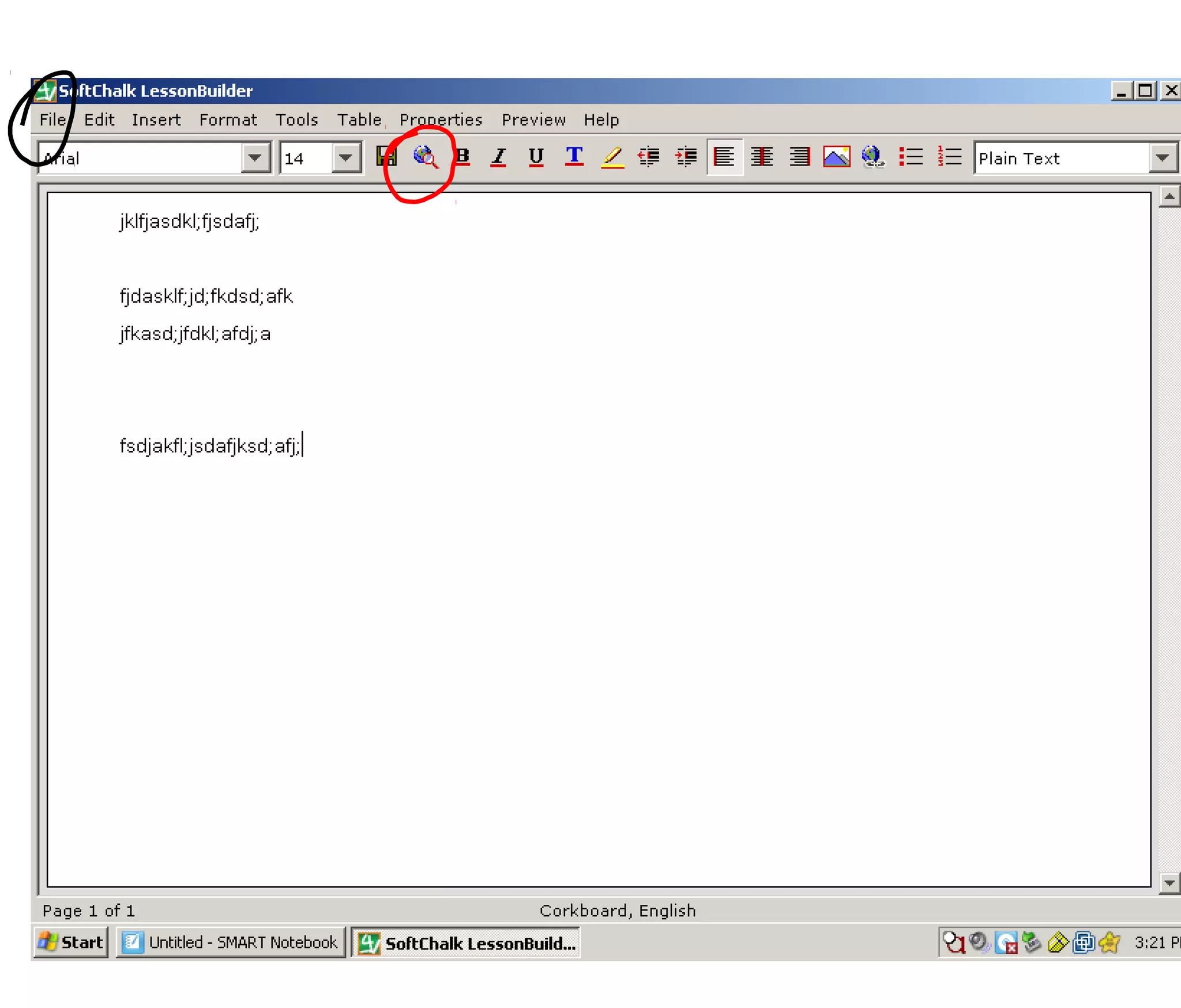Click the Insert hyperlink globe icon
This screenshot has height=1008, width=1181.
point(872,157)
